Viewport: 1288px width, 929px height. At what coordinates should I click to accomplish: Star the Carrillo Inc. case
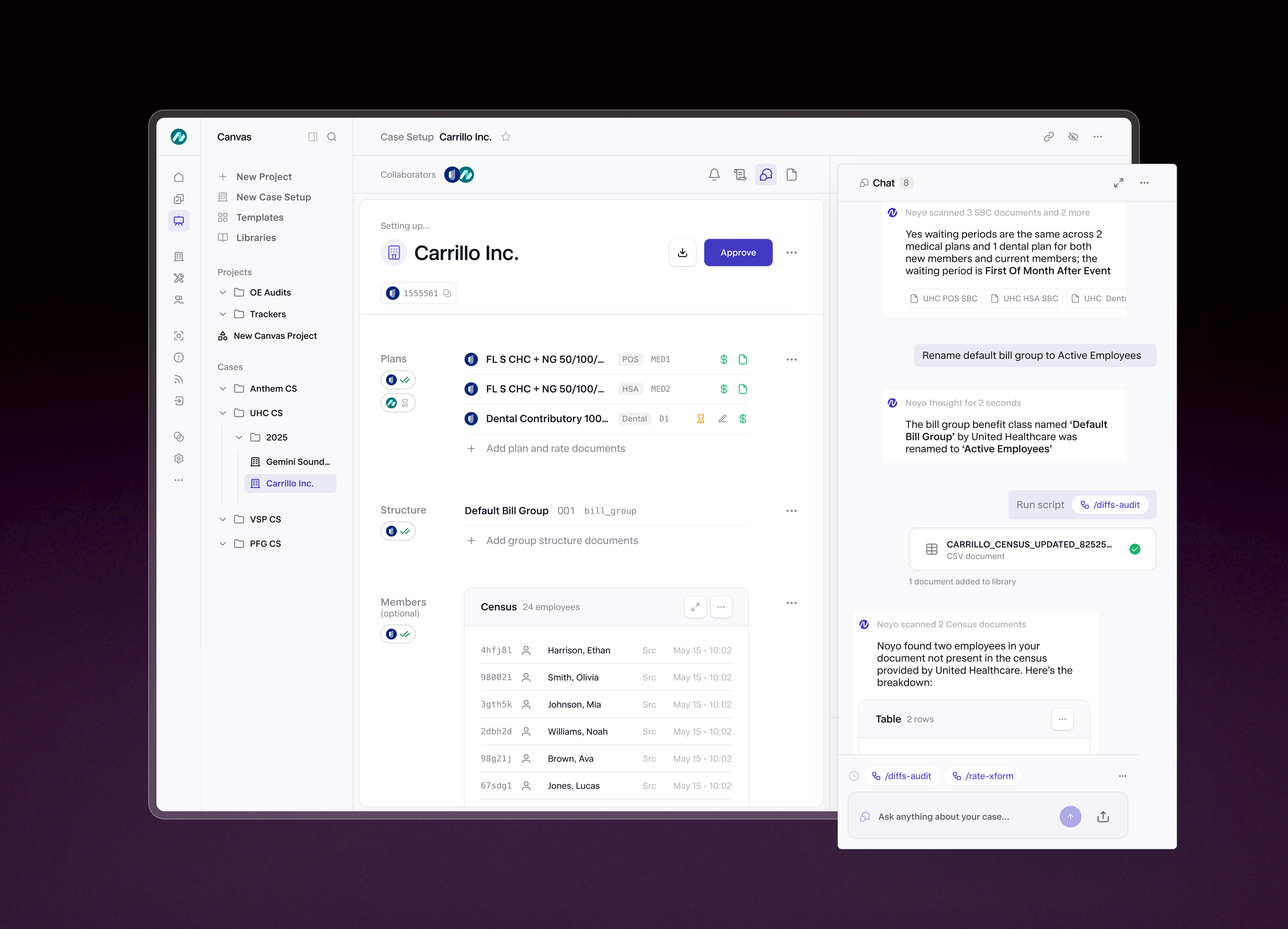pyautogui.click(x=505, y=137)
